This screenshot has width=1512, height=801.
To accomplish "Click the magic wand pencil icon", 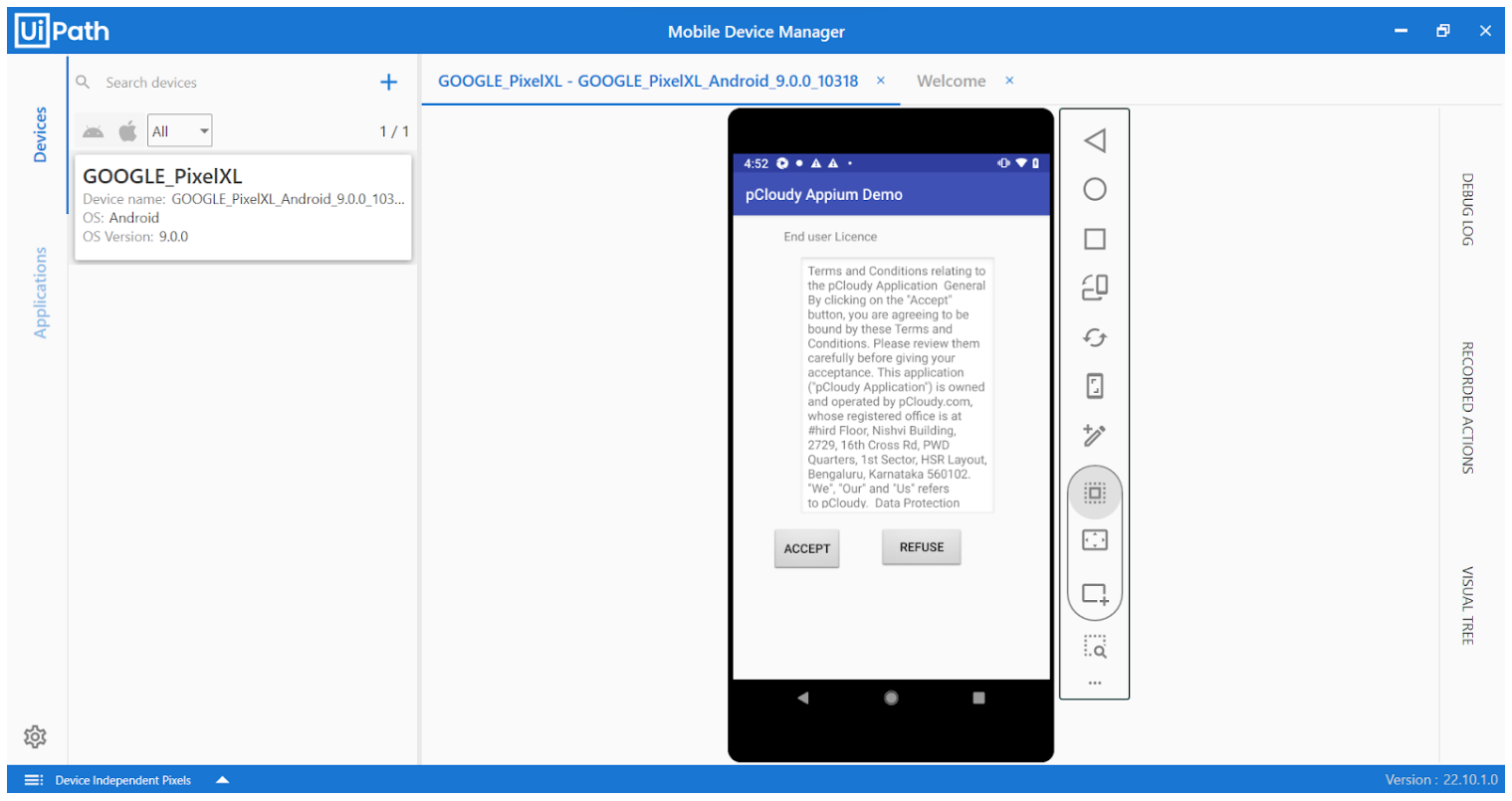I will [1094, 435].
